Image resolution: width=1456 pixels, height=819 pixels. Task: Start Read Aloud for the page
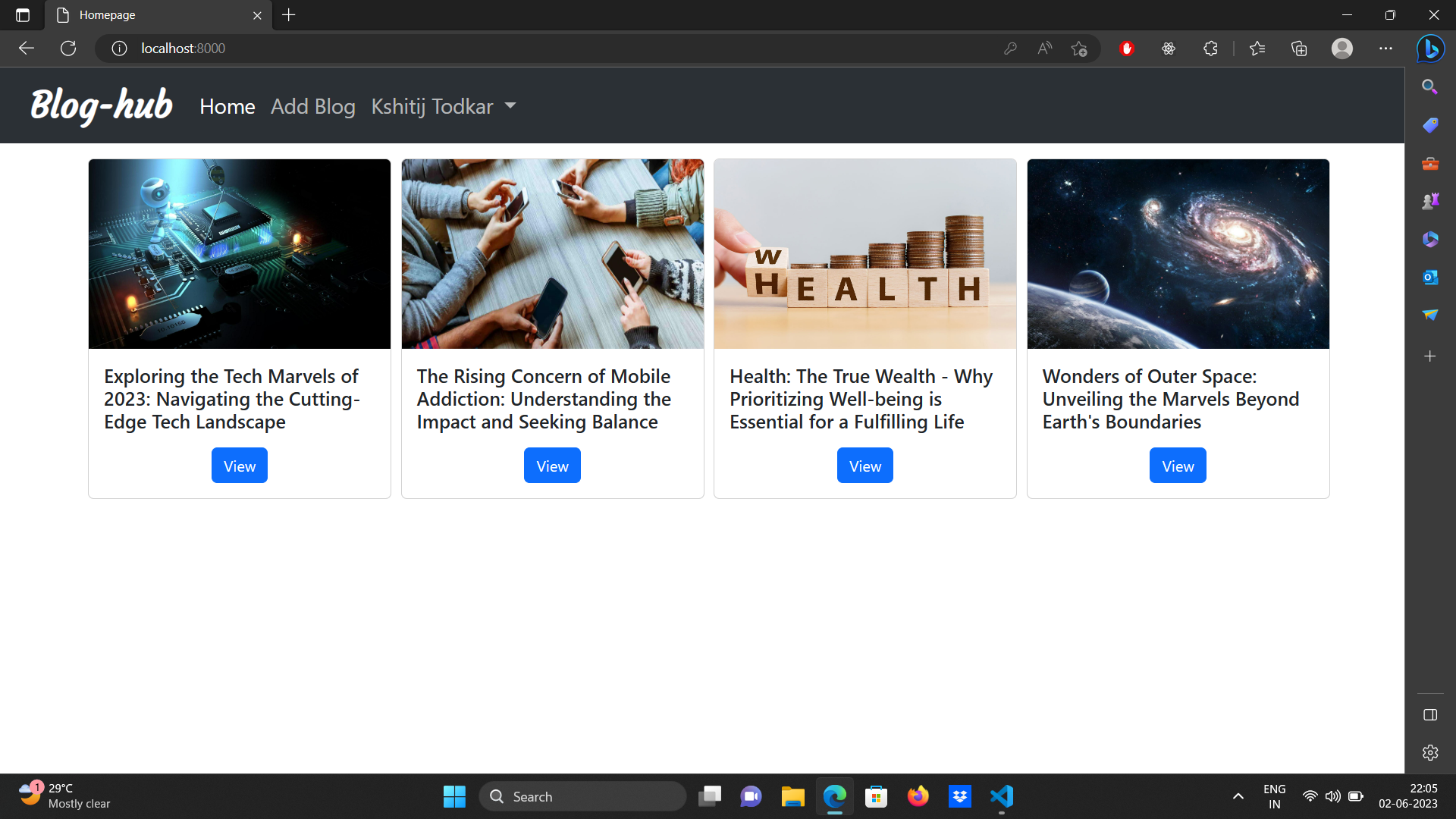point(1044,48)
